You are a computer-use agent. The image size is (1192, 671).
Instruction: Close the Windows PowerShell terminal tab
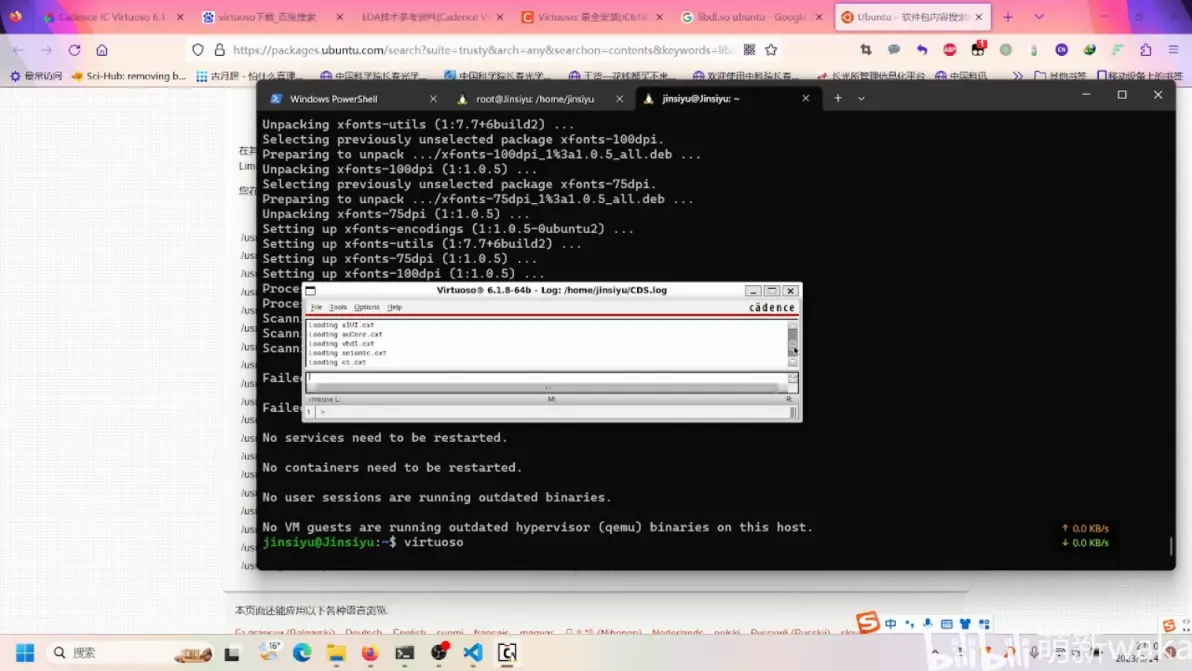click(x=433, y=99)
